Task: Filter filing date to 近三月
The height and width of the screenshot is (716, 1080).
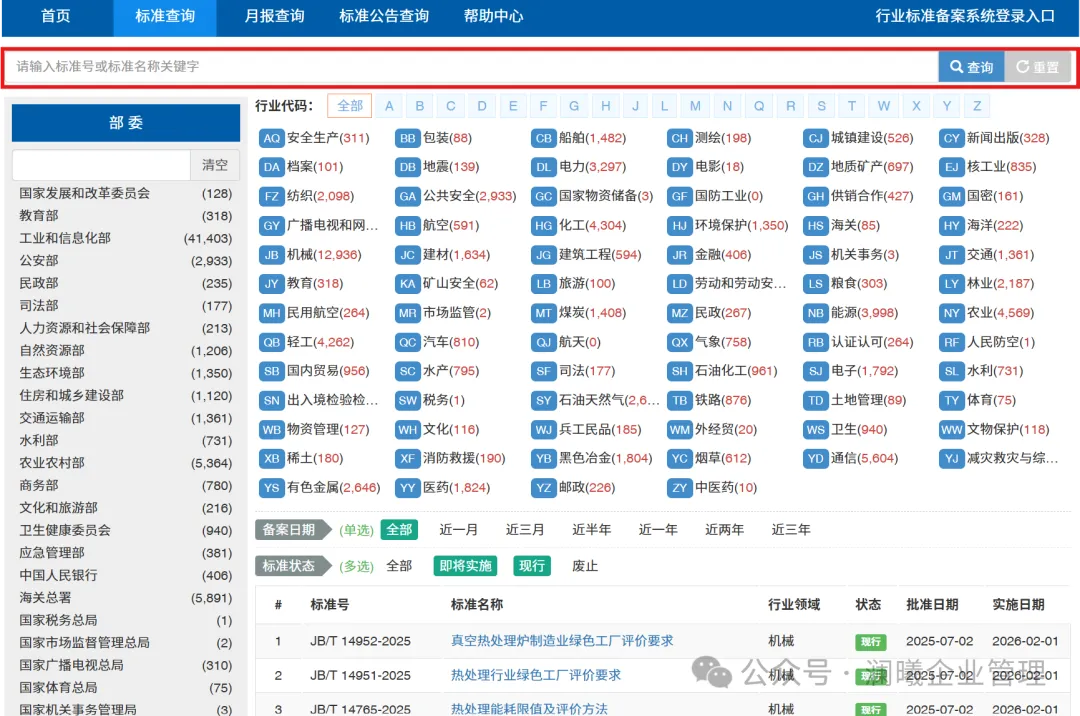Action: (525, 529)
